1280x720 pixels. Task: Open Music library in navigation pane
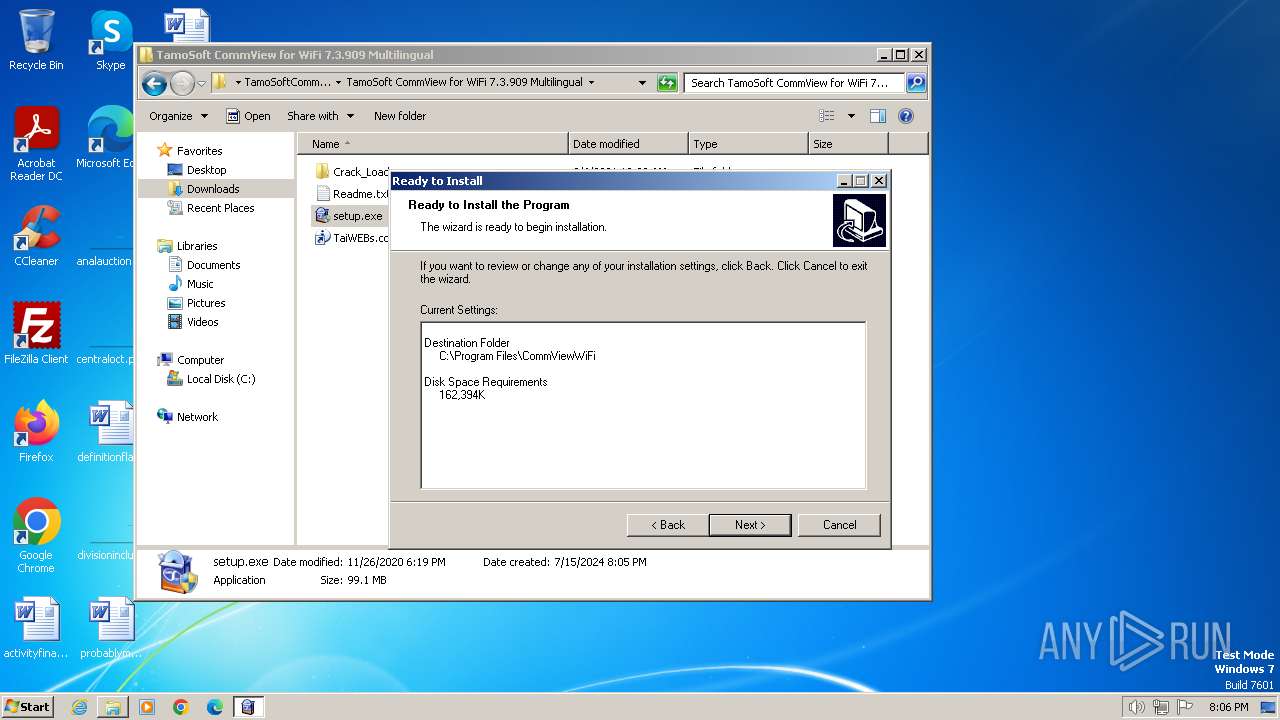click(200, 284)
